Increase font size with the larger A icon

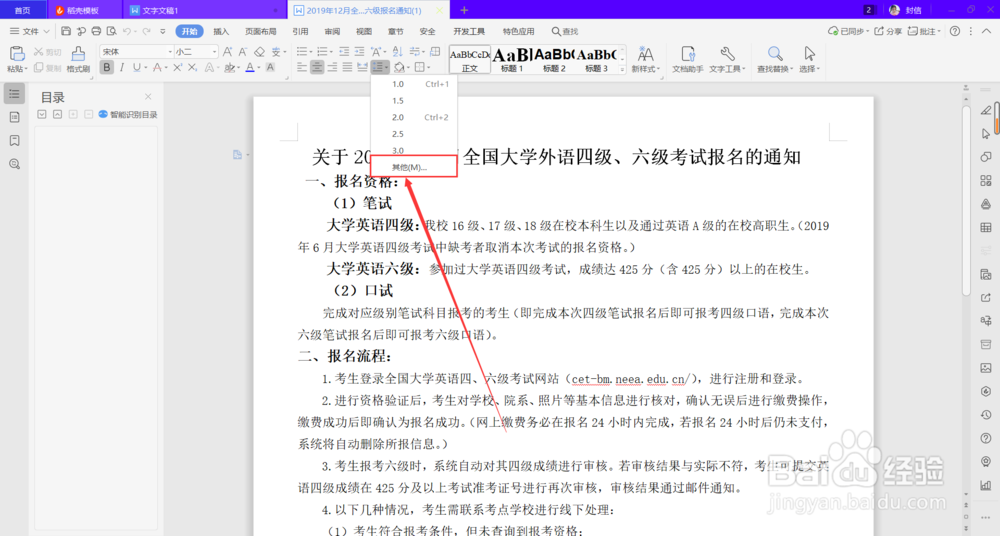pyautogui.click(x=227, y=52)
